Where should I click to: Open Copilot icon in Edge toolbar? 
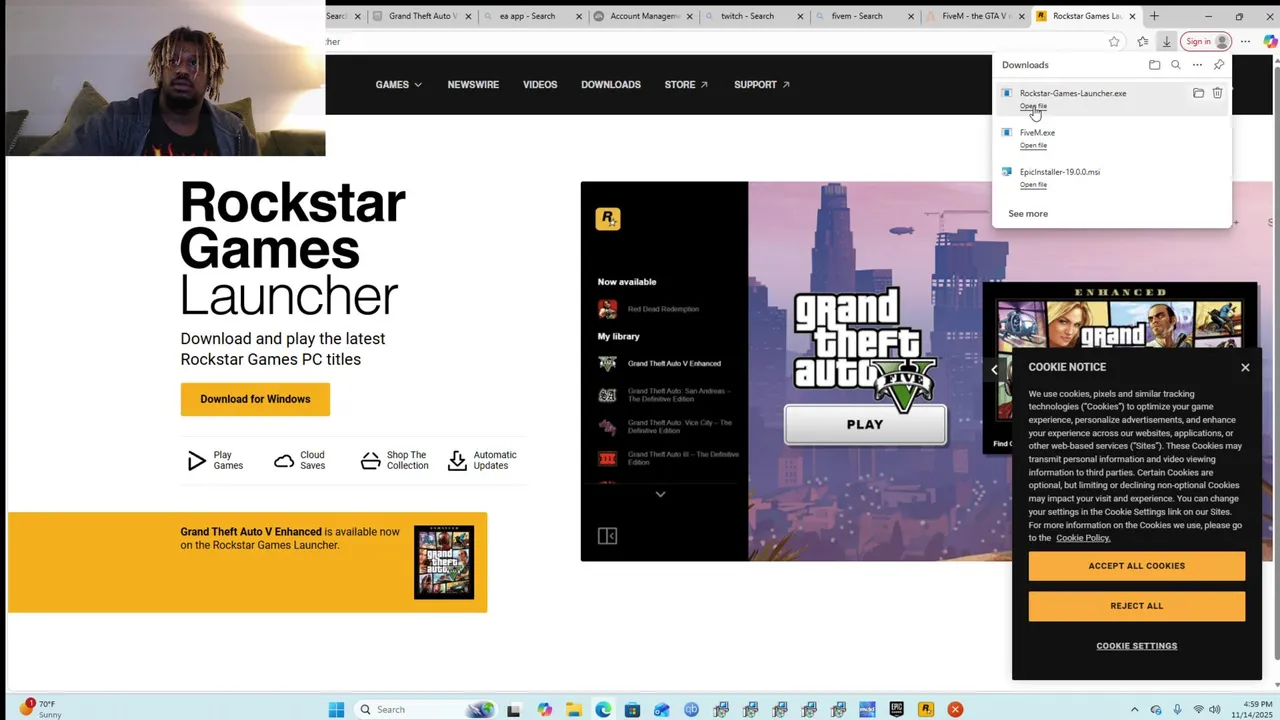[x=1270, y=42]
